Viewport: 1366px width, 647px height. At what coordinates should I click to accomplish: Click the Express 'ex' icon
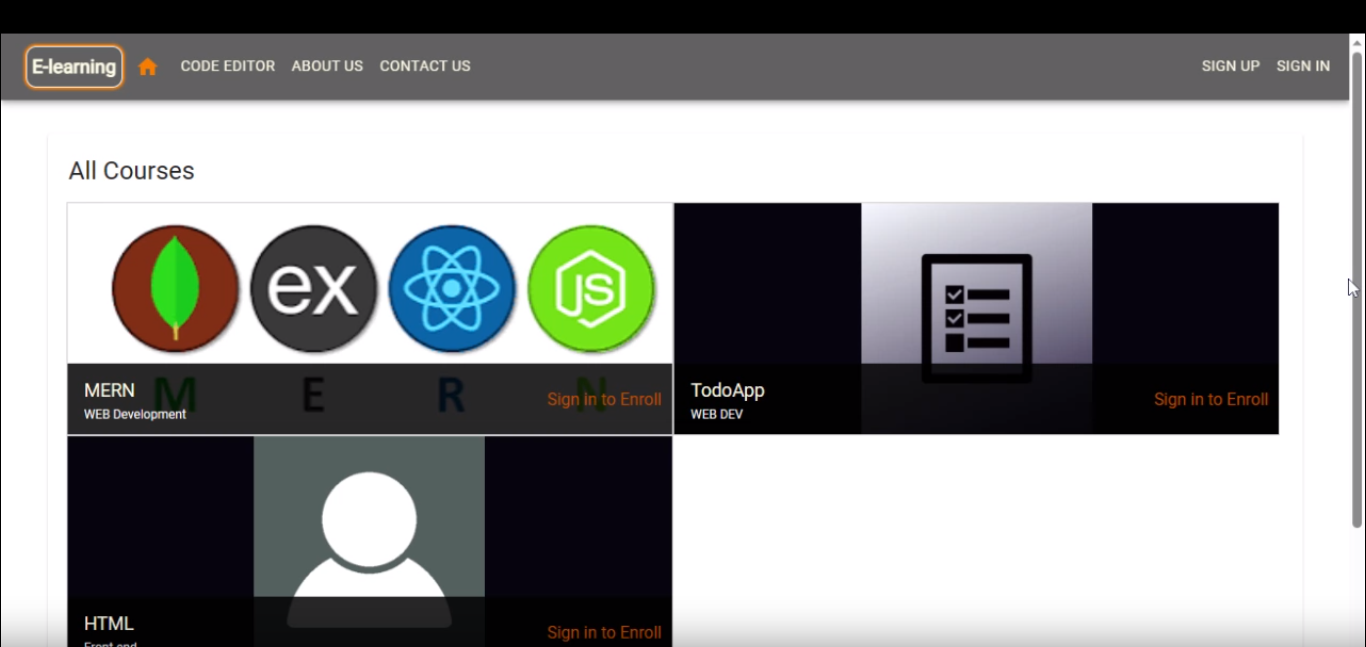click(314, 289)
